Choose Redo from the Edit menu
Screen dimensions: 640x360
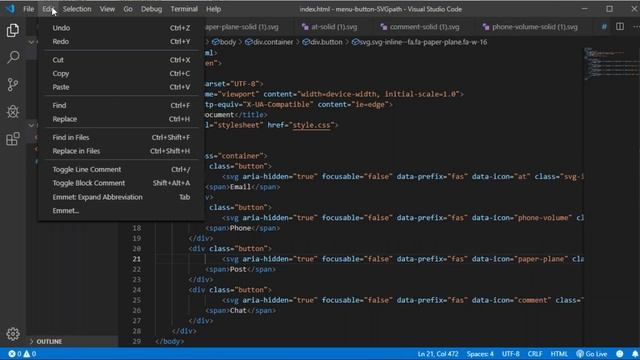coord(121,41)
